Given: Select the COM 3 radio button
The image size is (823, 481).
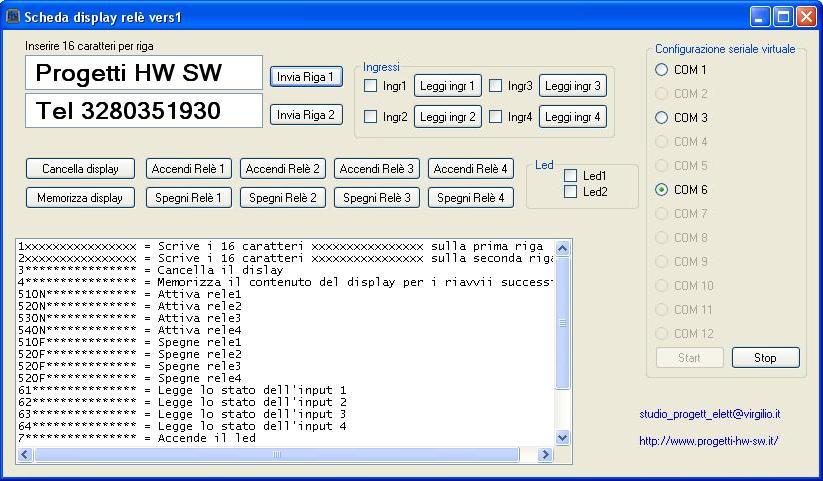Looking at the screenshot, I should pyautogui.click(x=661, y=118).
